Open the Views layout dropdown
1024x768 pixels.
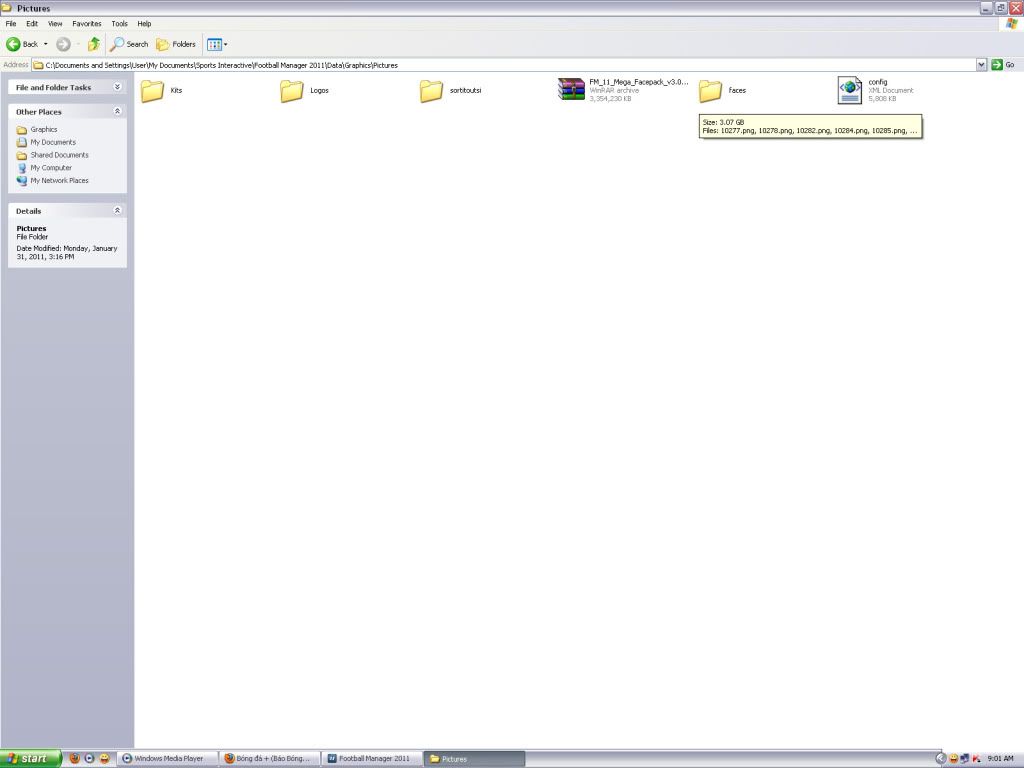point(217,44)
